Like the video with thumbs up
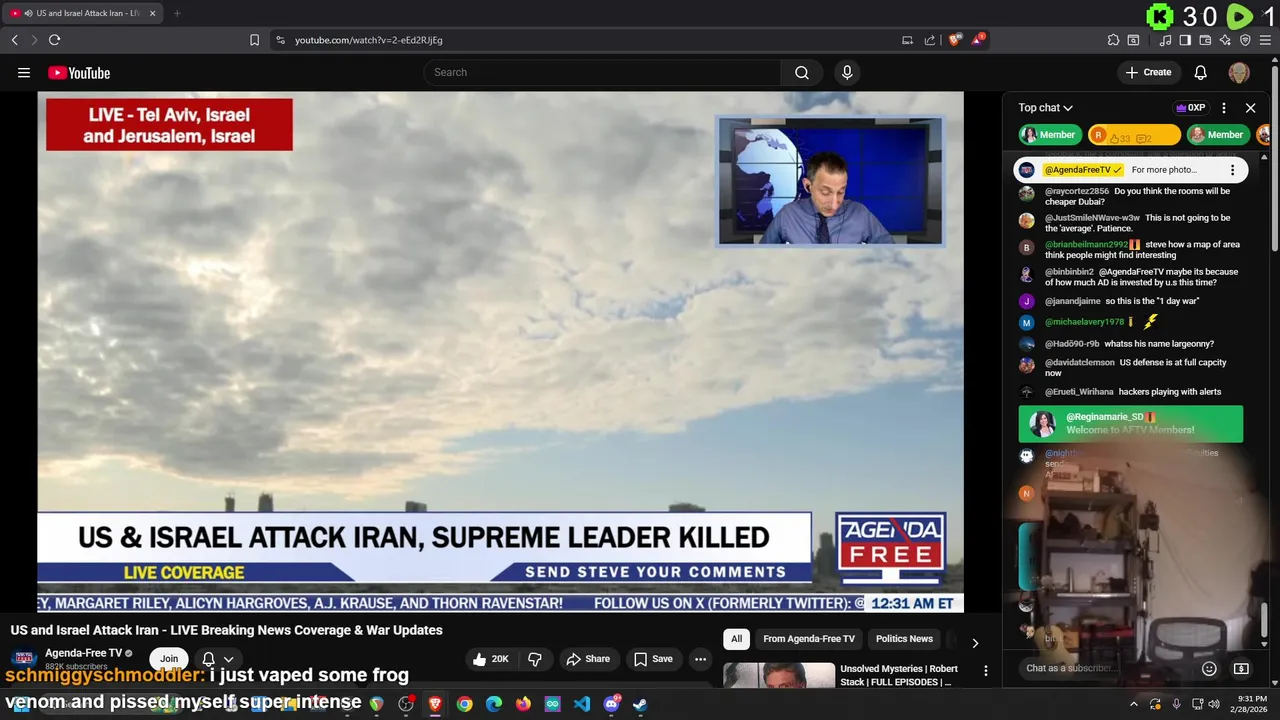 pos(493,659)
